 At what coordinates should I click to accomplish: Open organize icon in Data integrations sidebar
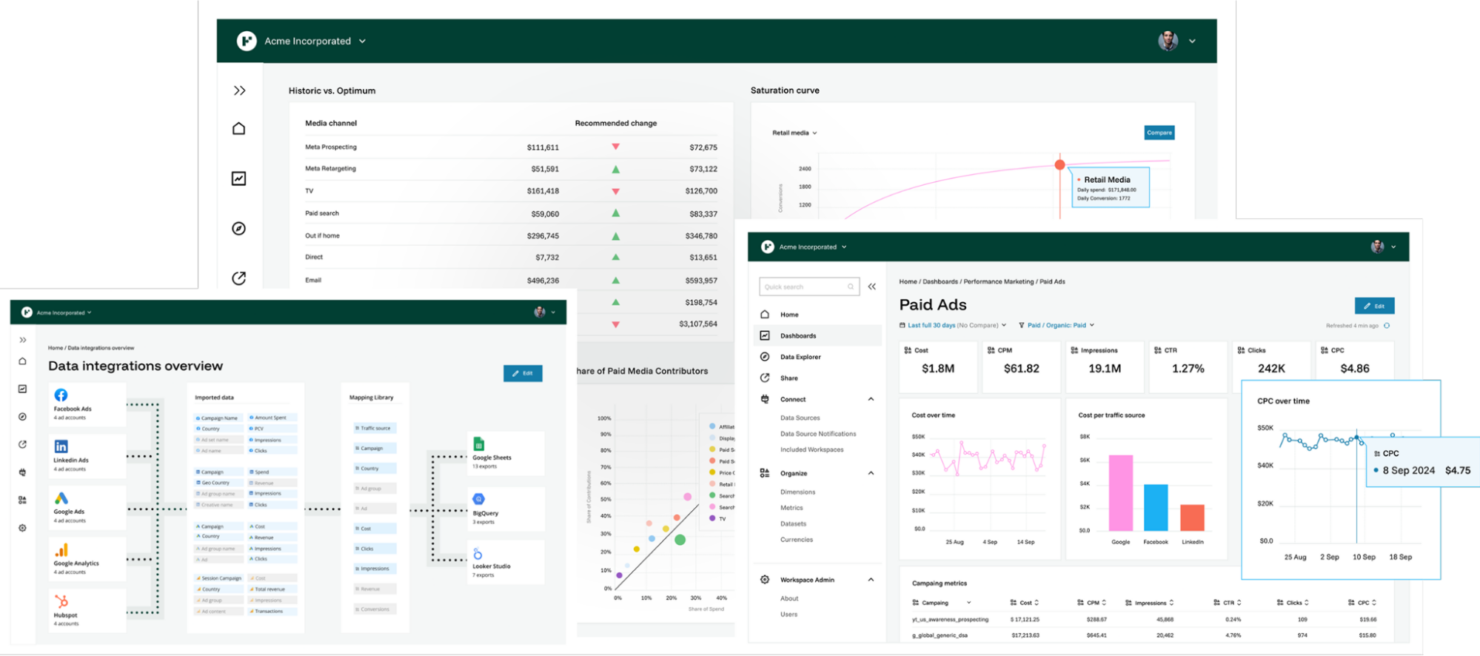23,500
